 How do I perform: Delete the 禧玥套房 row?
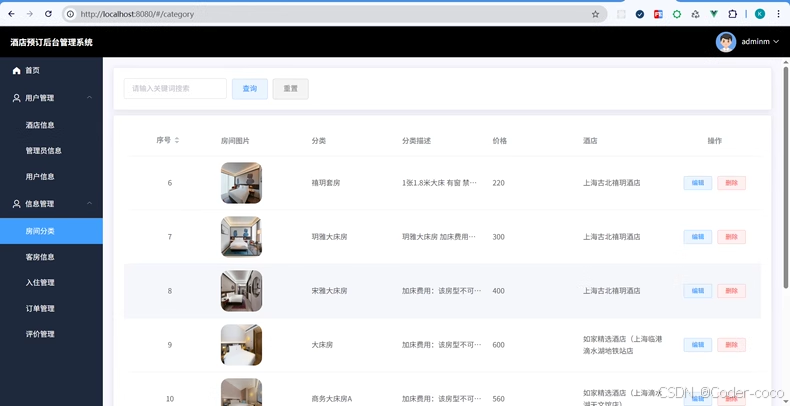coord(732,183)
